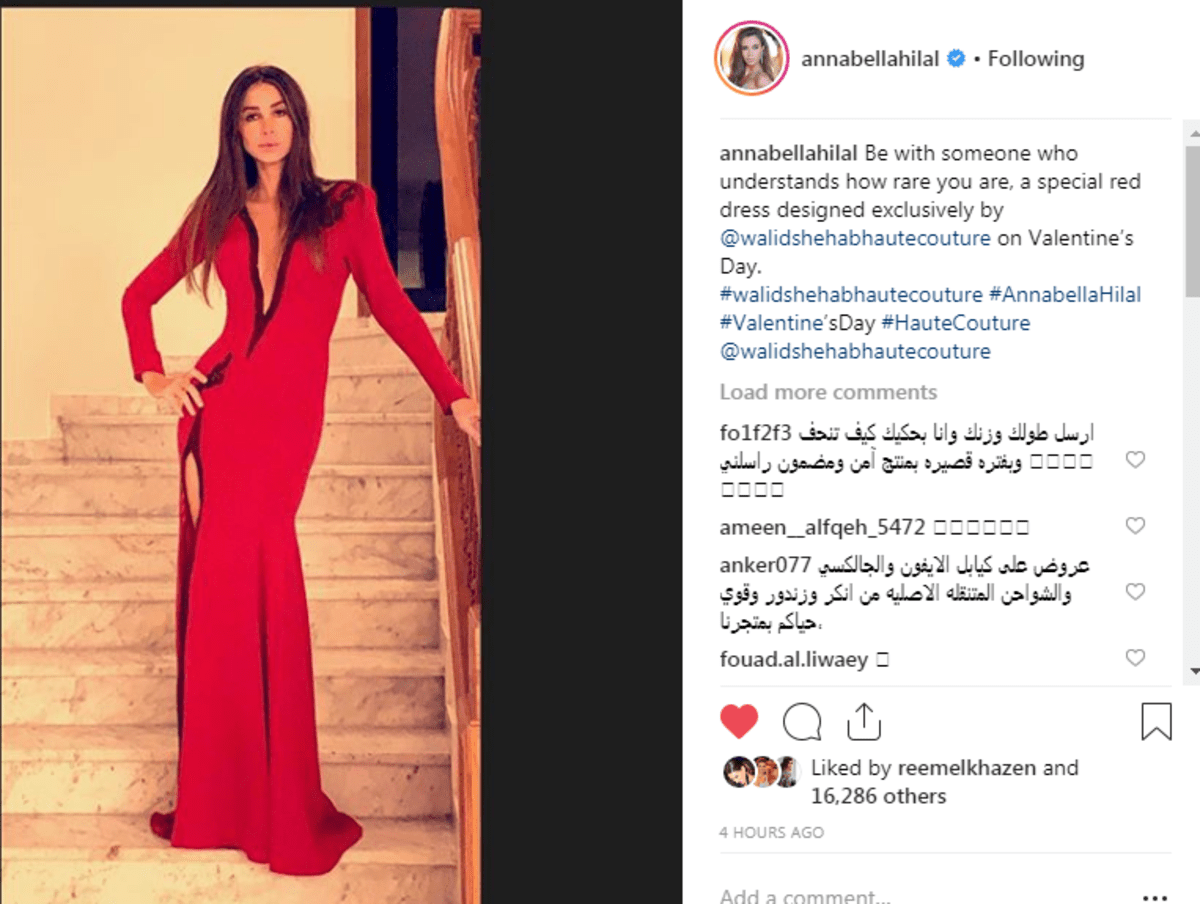Click the Add a comment field
The width and height of the screenshot is (1200, 904).
point(920,896)
